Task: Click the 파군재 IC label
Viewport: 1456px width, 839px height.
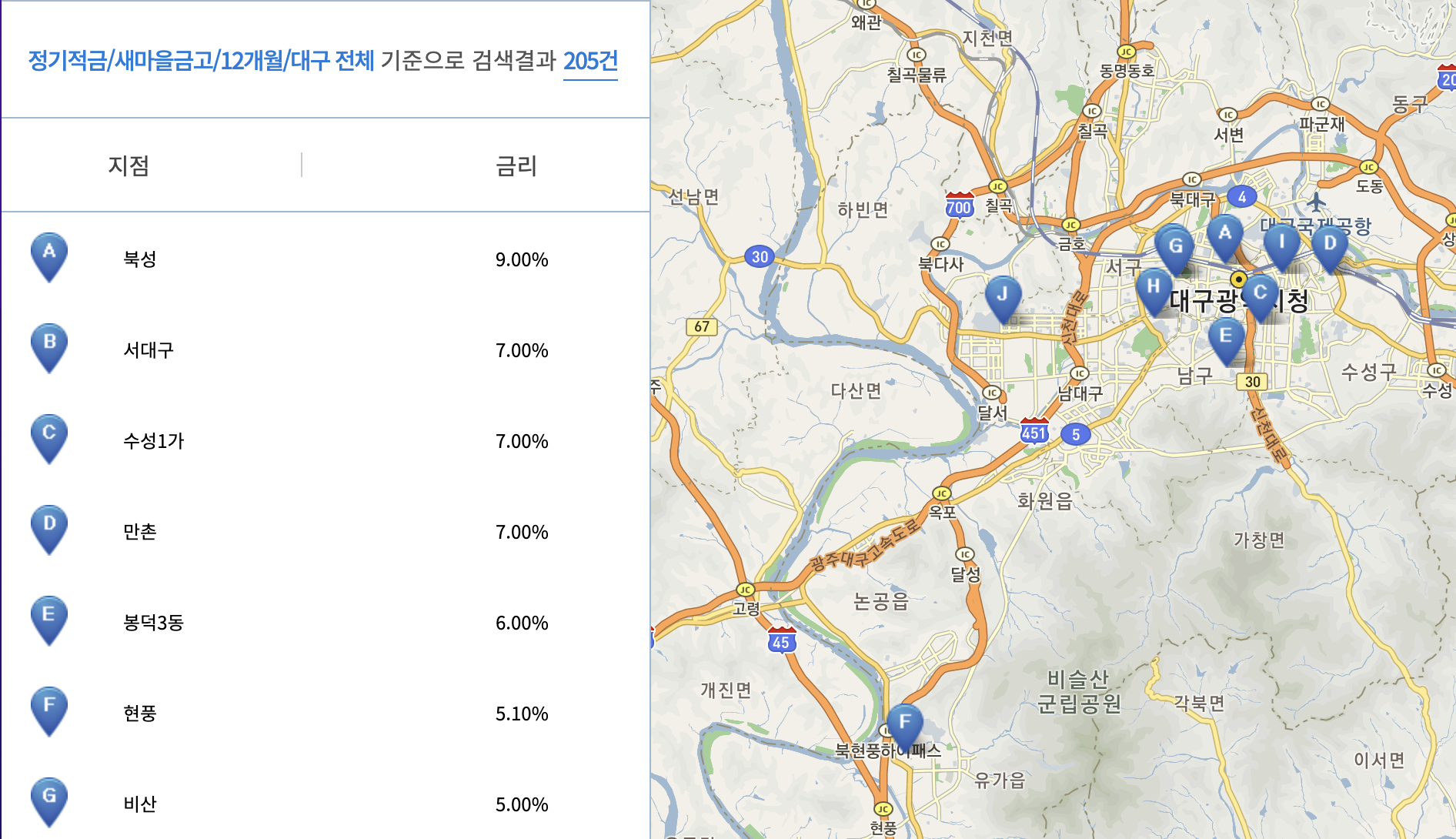Action: [1322, 124]
